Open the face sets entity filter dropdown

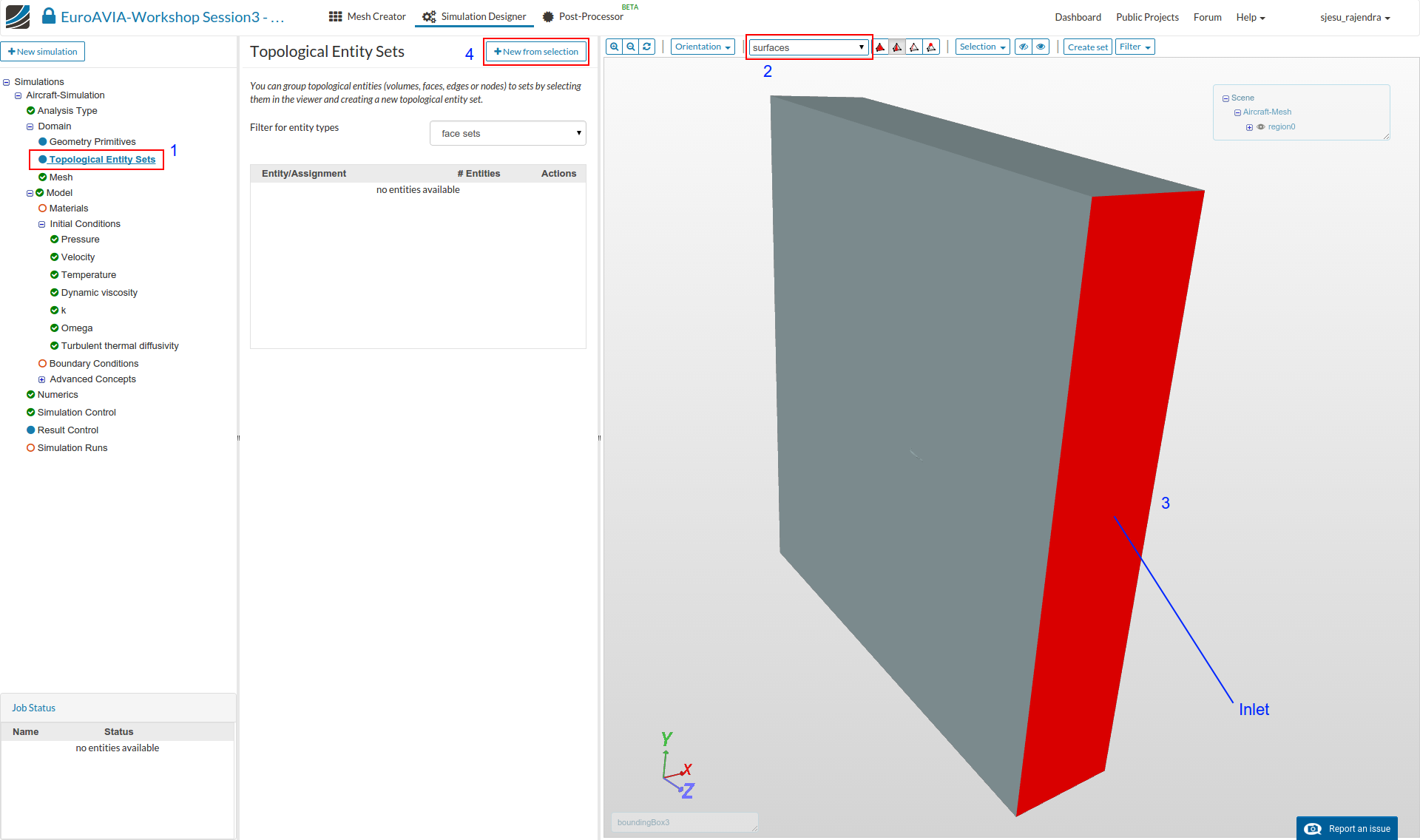(x=508, y=133)
